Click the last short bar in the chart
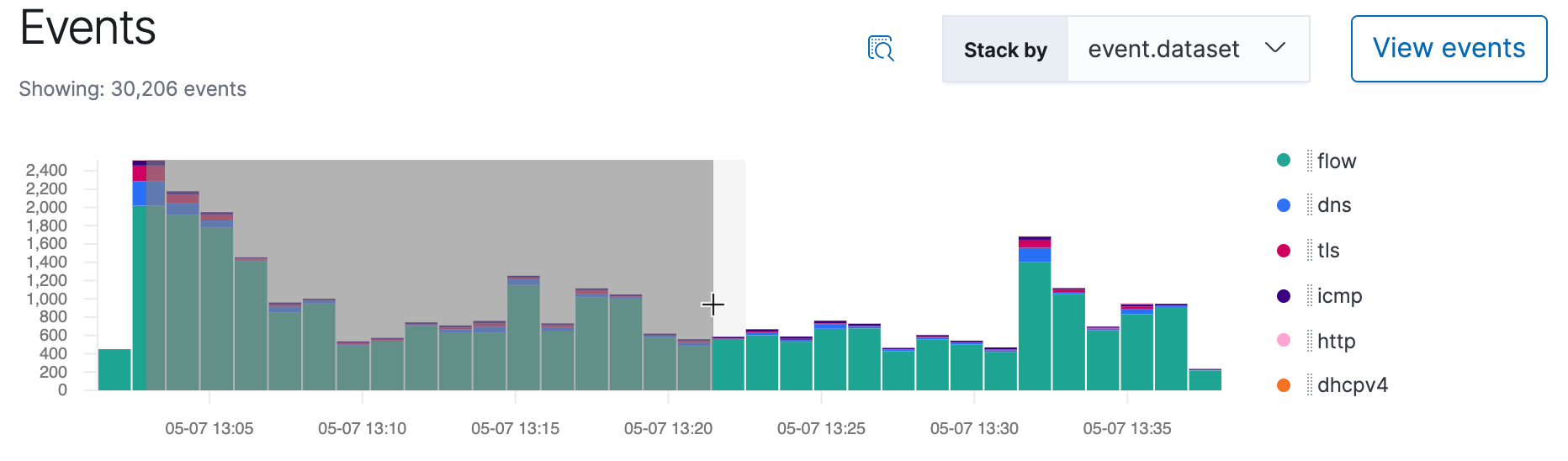The image size is (1568, 461). click(1205, 380)
